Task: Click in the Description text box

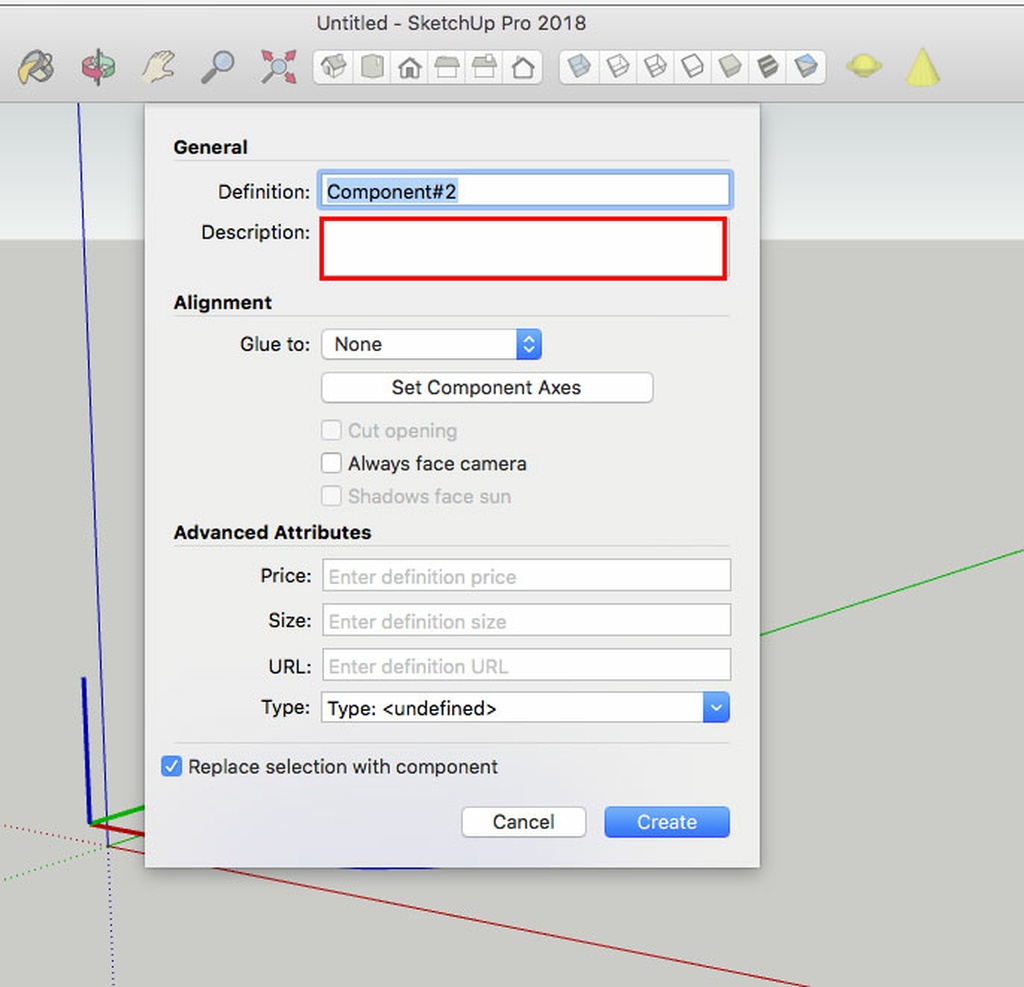Action: pyautogui.click(x=522, y=248)
